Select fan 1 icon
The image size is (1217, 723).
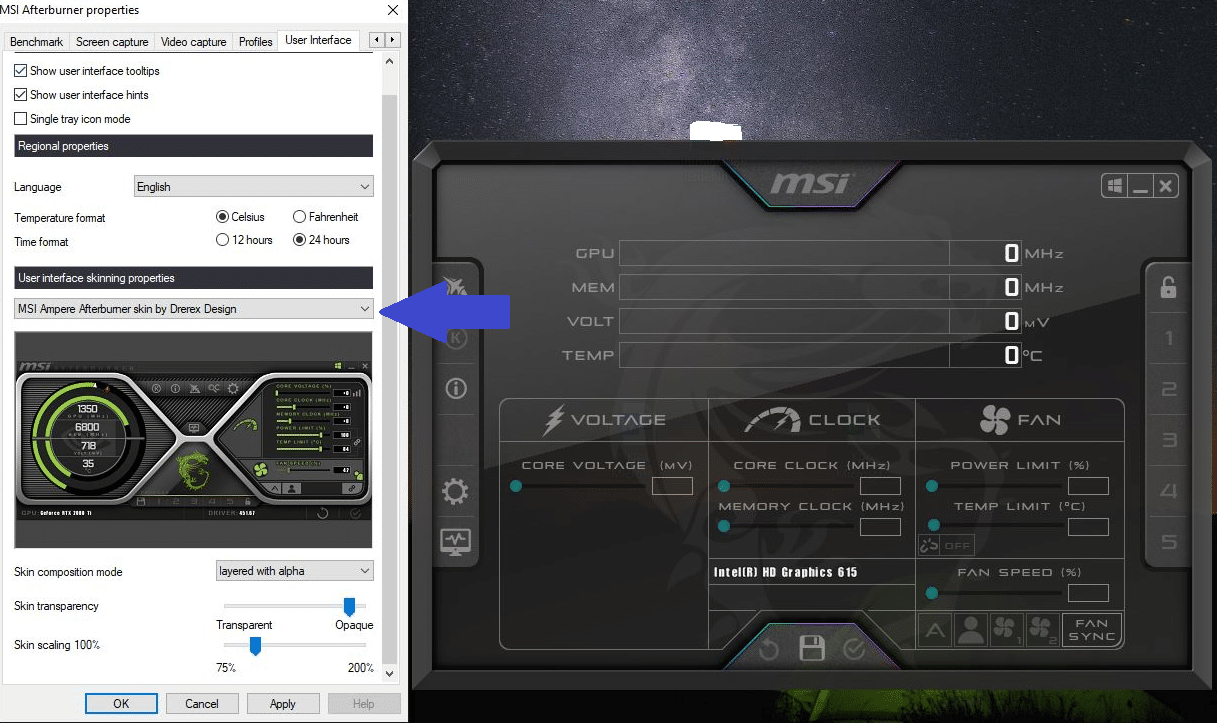point(1005,630)
